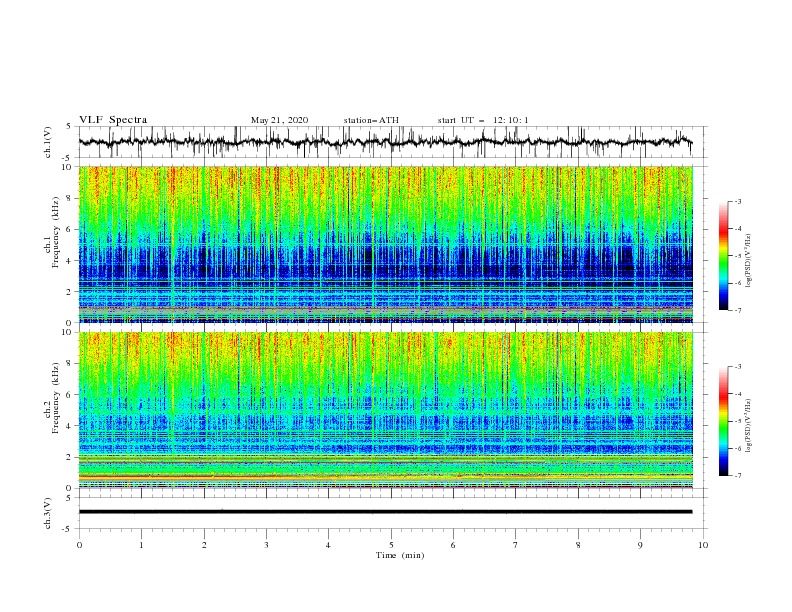This screenshot has height=612, width=792.
Task: Click the "9" tick on Time axis
Action: [x=640, y=545]
